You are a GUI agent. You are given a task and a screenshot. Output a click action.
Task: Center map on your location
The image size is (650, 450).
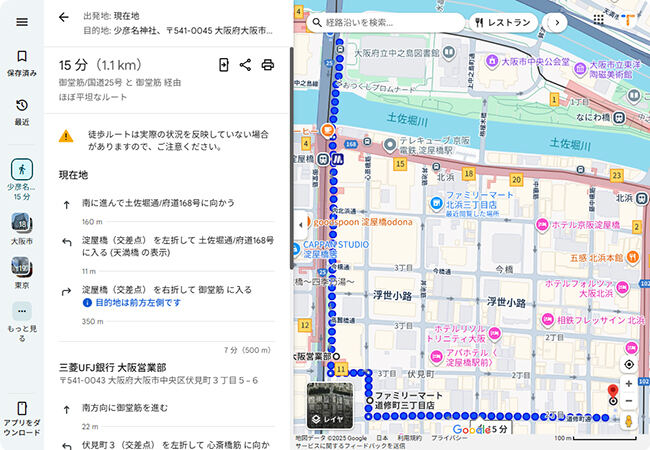[629, 365]
